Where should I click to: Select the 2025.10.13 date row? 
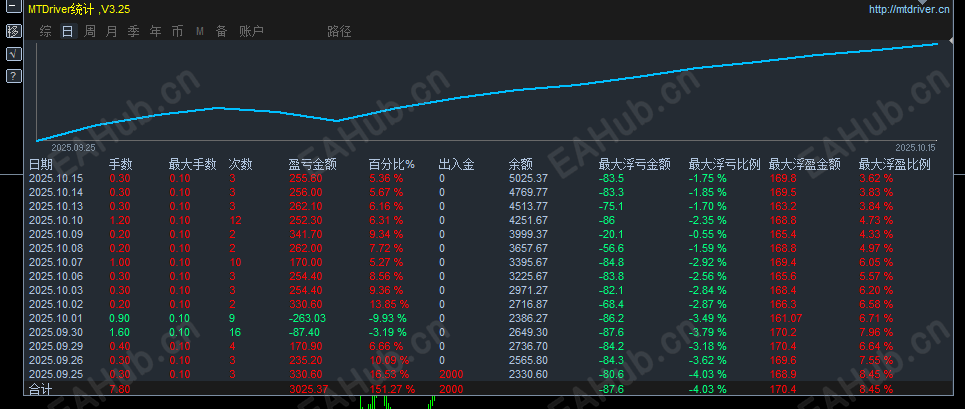(x=56, y=206)
